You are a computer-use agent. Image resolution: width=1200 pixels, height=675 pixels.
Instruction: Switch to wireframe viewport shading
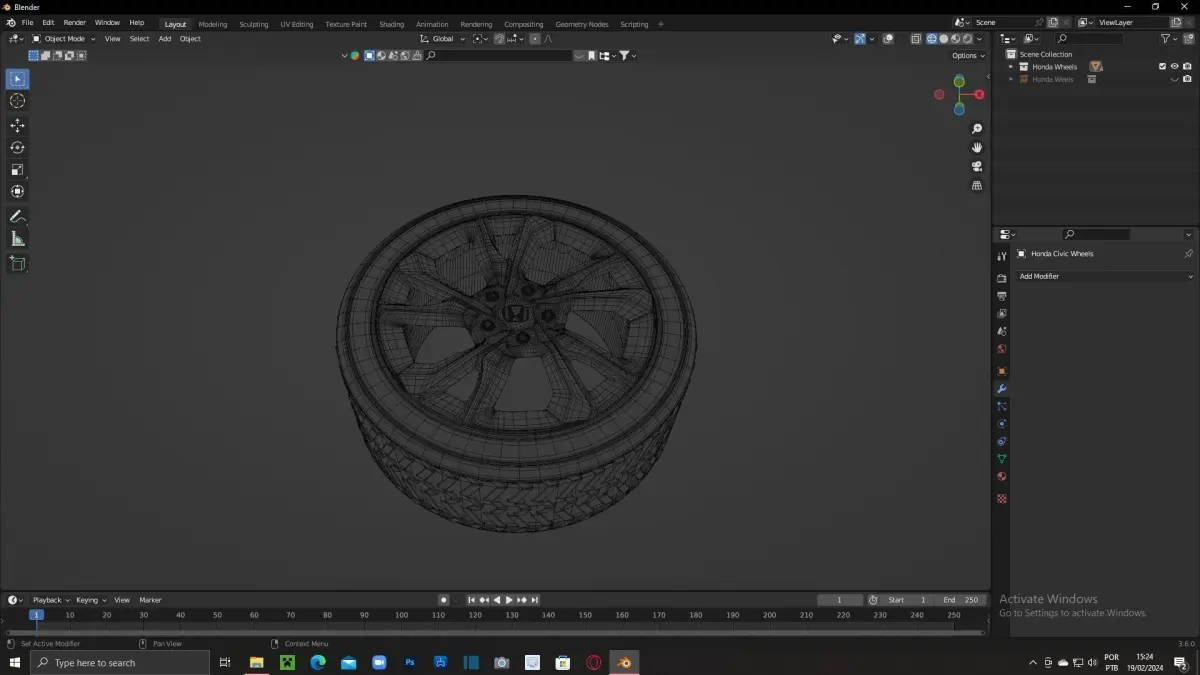(x=931, y=39)
